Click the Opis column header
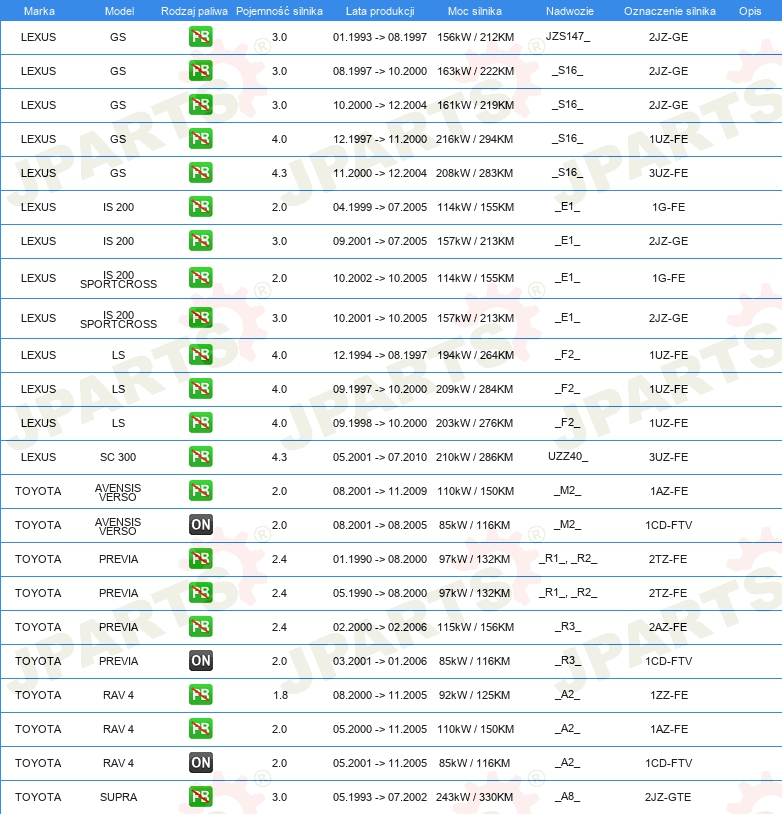 [x=750, y=11]
